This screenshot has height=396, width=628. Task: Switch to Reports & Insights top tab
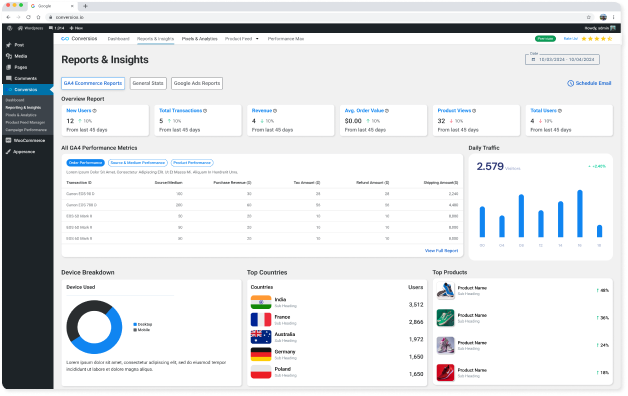click(155, 39)
